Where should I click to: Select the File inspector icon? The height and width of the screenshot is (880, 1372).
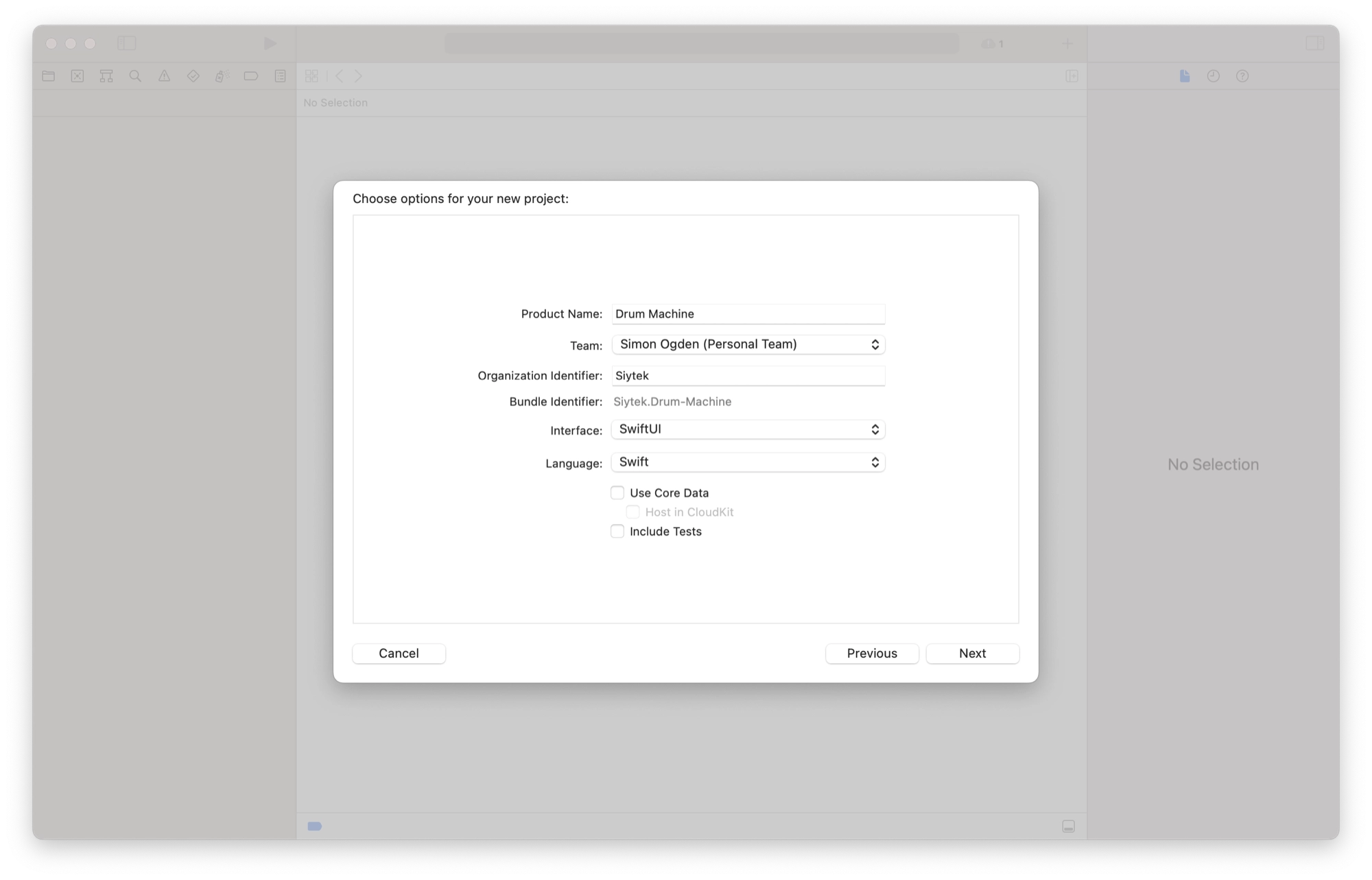pyautogui.click(x=1185, y=76)
